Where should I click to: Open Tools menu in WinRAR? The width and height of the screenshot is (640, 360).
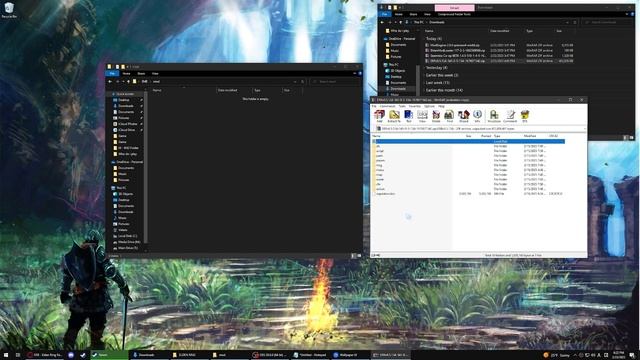click(x=402, y=106)
